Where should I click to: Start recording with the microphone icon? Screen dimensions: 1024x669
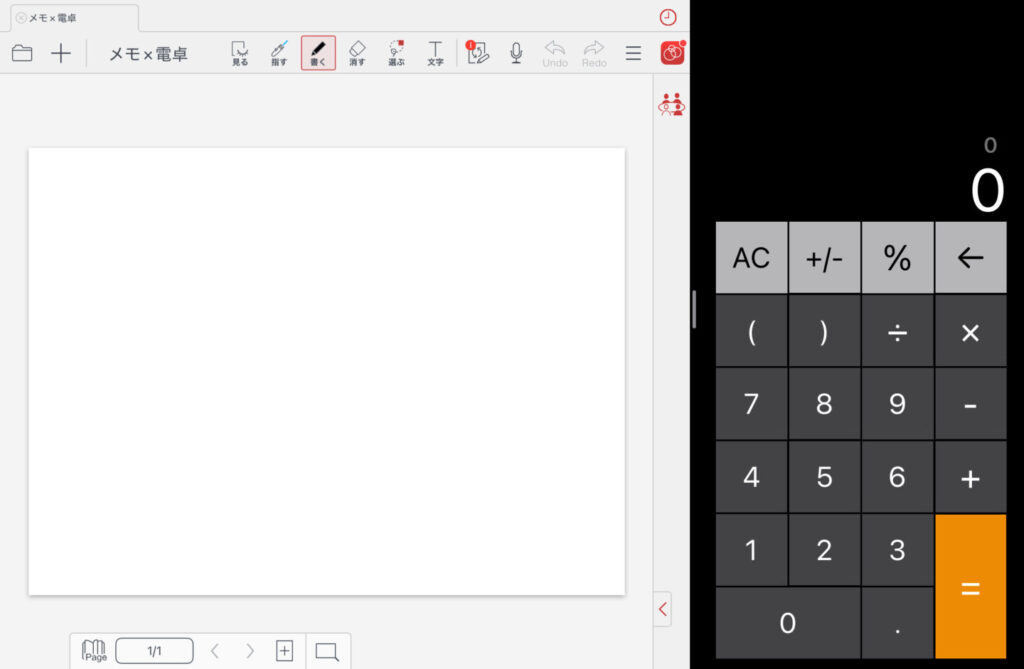pos(516,53)
